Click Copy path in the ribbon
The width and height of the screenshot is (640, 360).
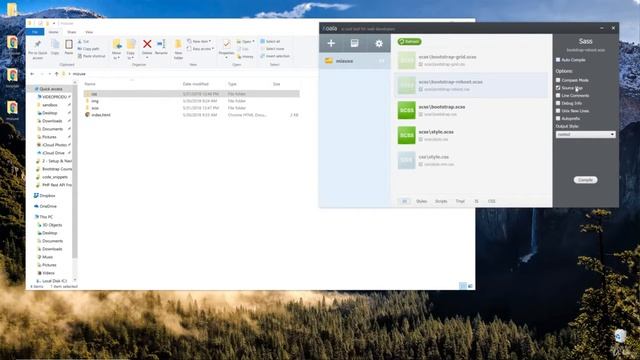(x=88, y=49)
